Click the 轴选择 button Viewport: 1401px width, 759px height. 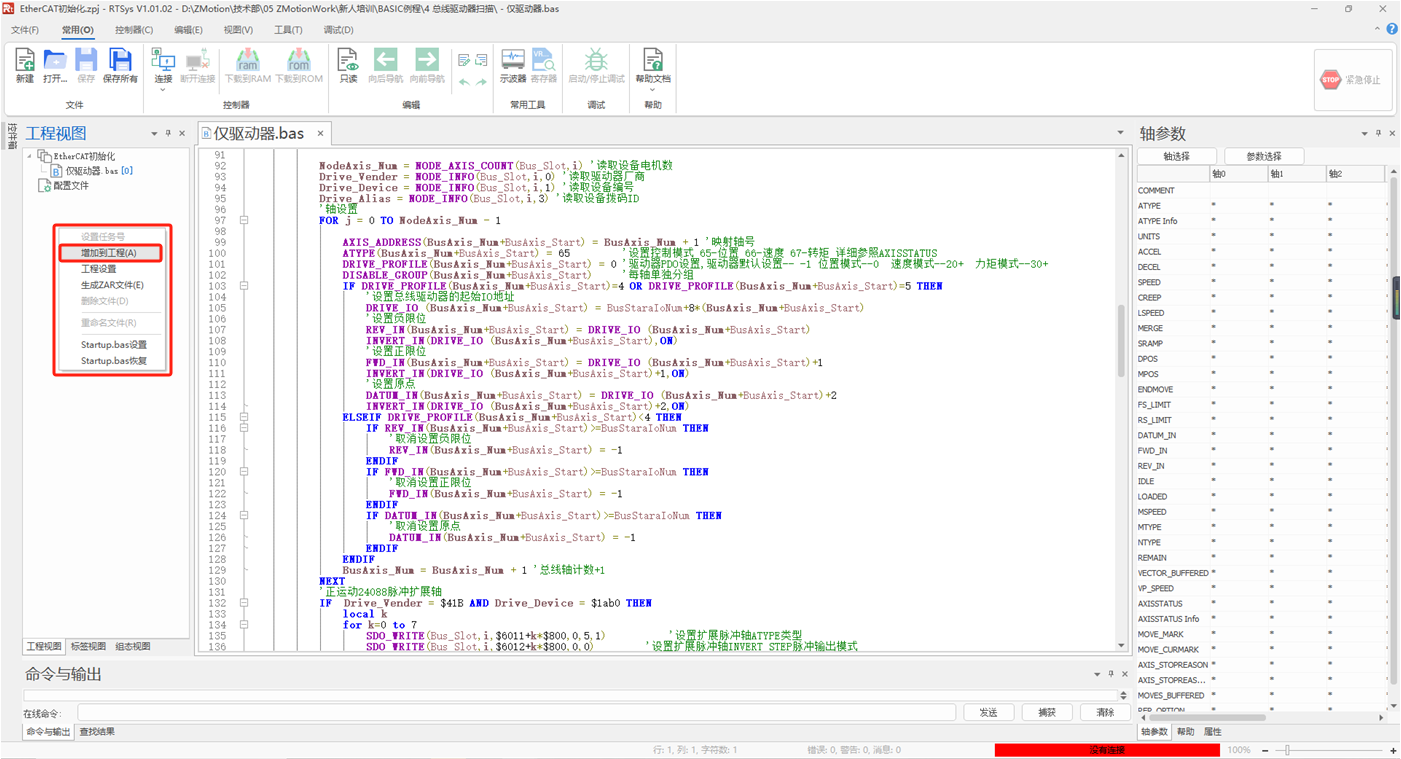[1177, 156]
